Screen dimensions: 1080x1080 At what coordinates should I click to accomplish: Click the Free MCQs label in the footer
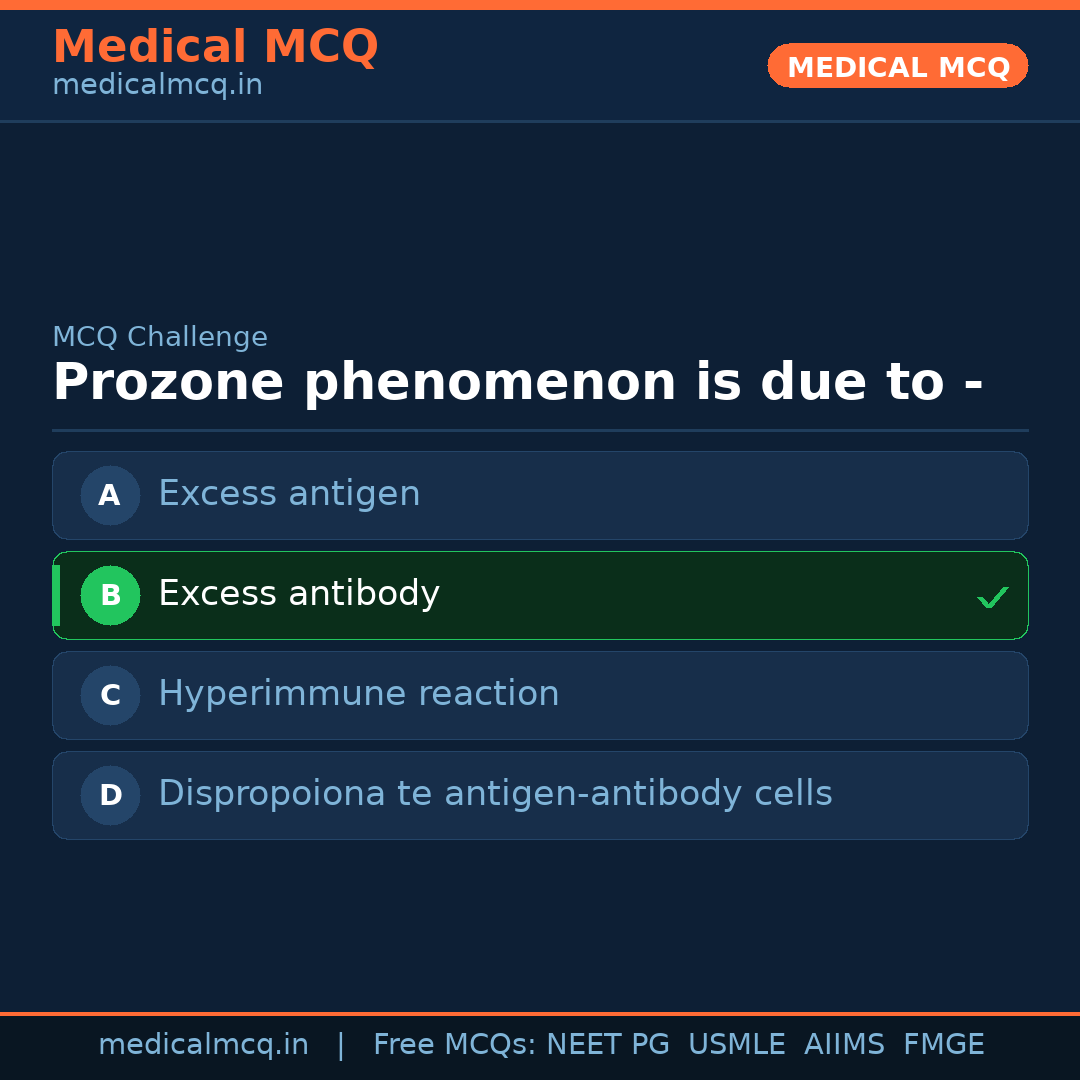[455, 1045]
